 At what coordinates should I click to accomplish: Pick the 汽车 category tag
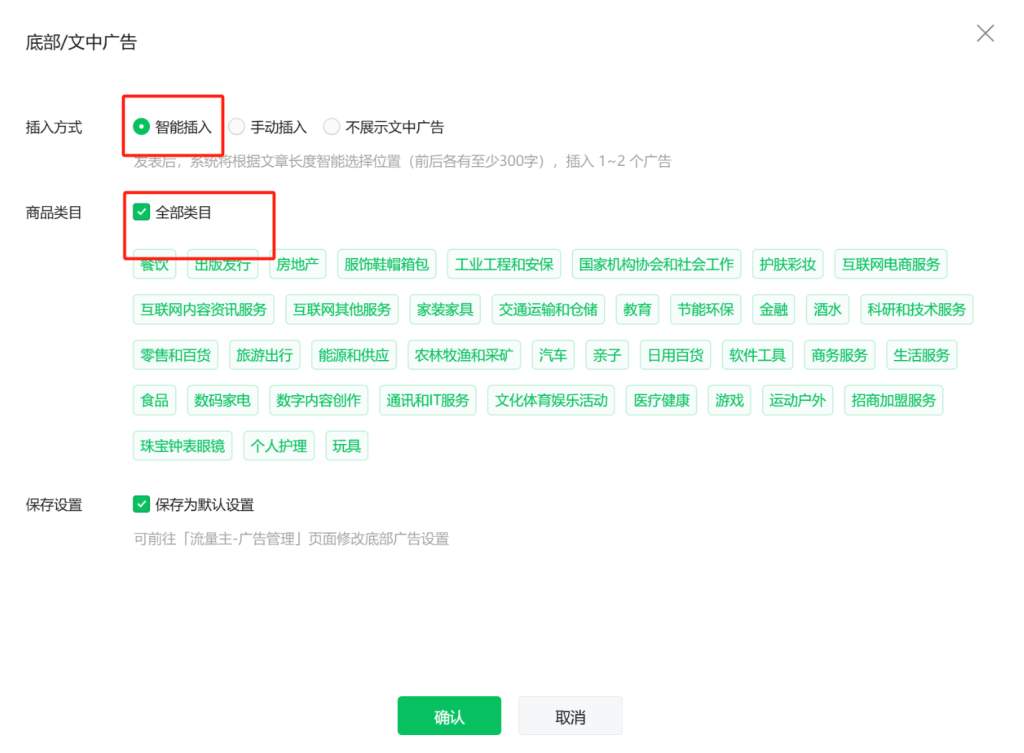click(553, 354)
